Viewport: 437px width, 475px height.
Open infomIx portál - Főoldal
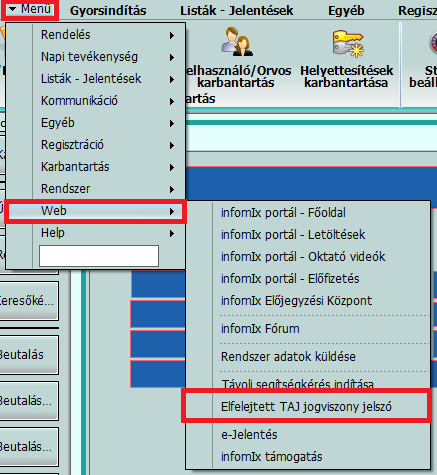click(283, 213)
